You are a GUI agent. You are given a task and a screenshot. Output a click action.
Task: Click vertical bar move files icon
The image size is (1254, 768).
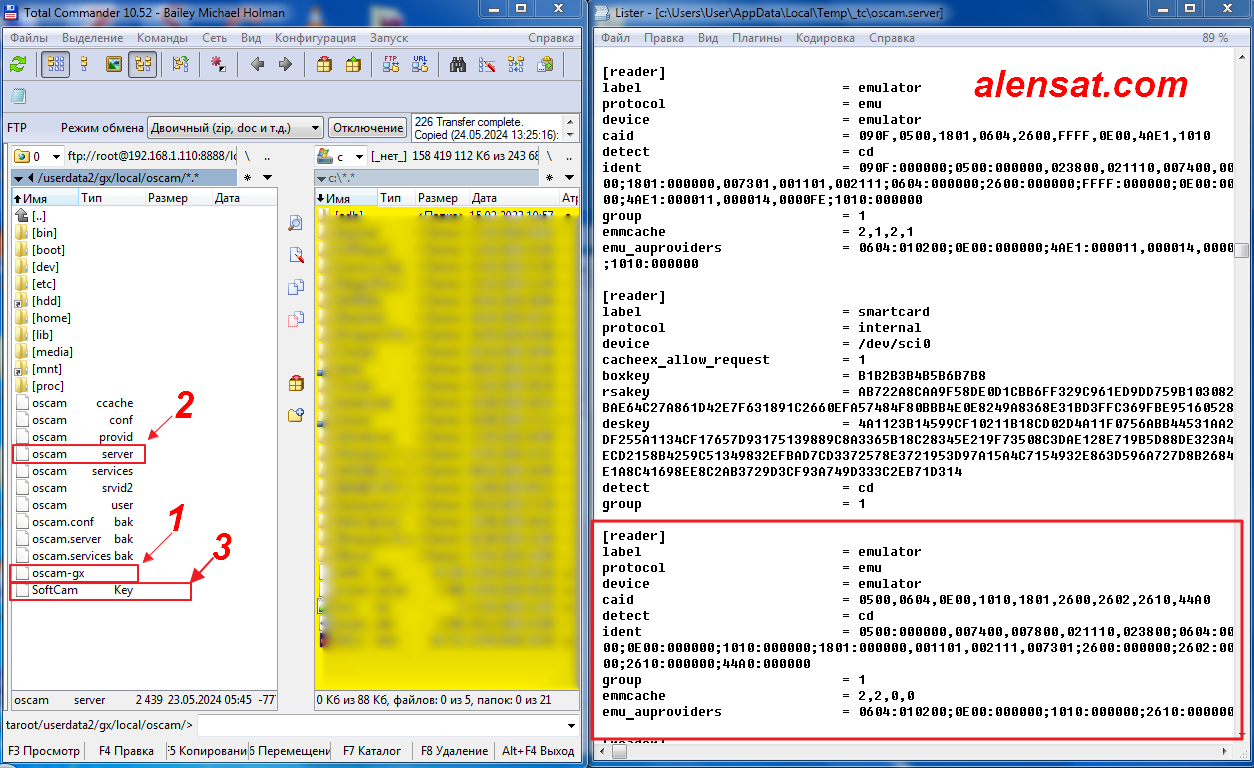tap(296, 319)
